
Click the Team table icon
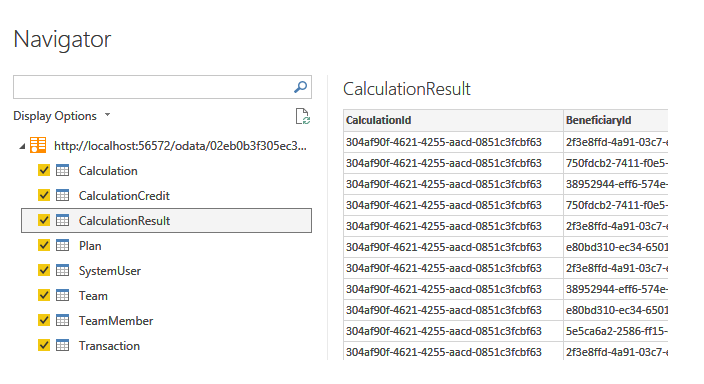(62, 296)
